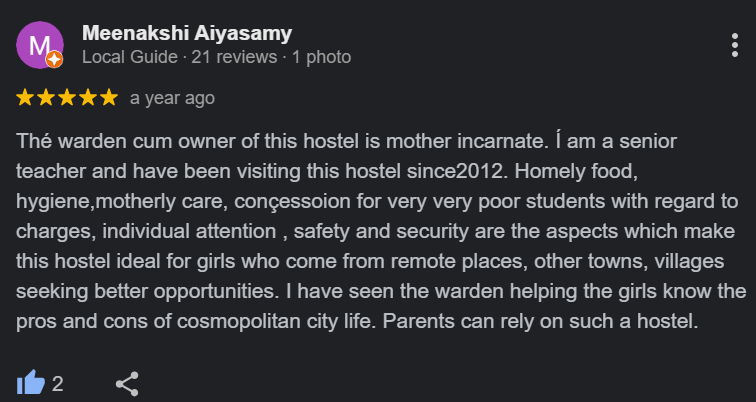
Task: Like the review with thumbs-up icon
Action: pyautogui.click(x=31, y=383)
